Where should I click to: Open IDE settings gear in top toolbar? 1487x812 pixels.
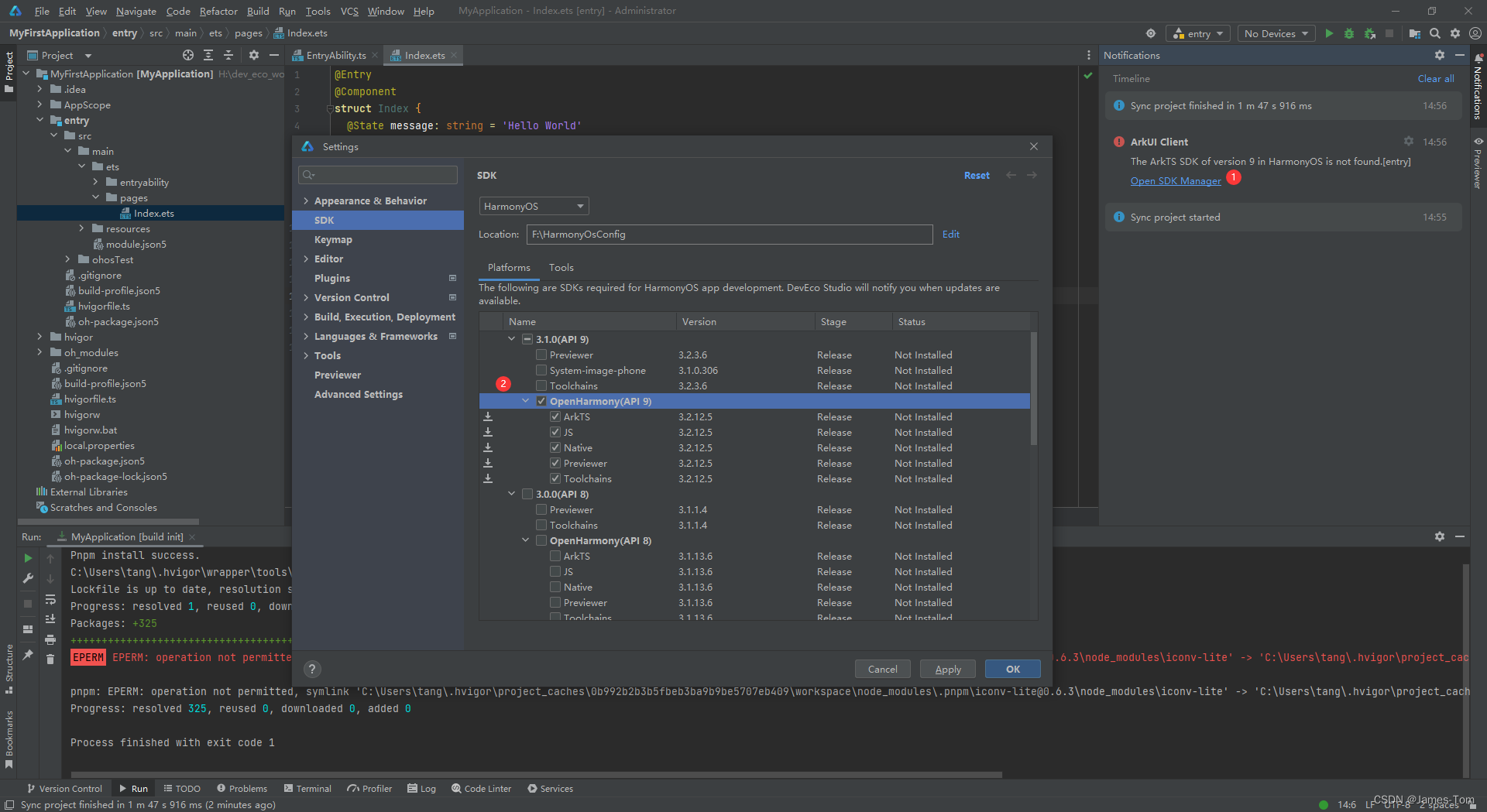click(x=1455, y=33)
